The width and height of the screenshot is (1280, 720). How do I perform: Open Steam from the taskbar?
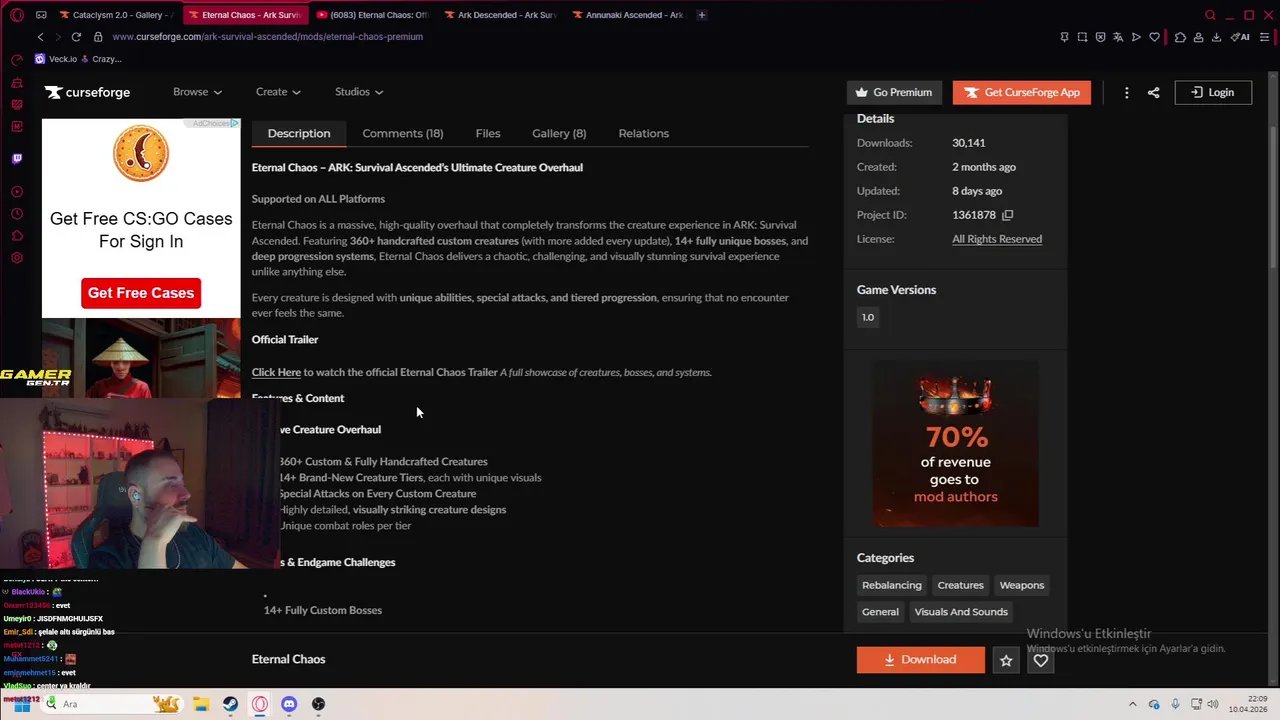[x=230, y=704]
